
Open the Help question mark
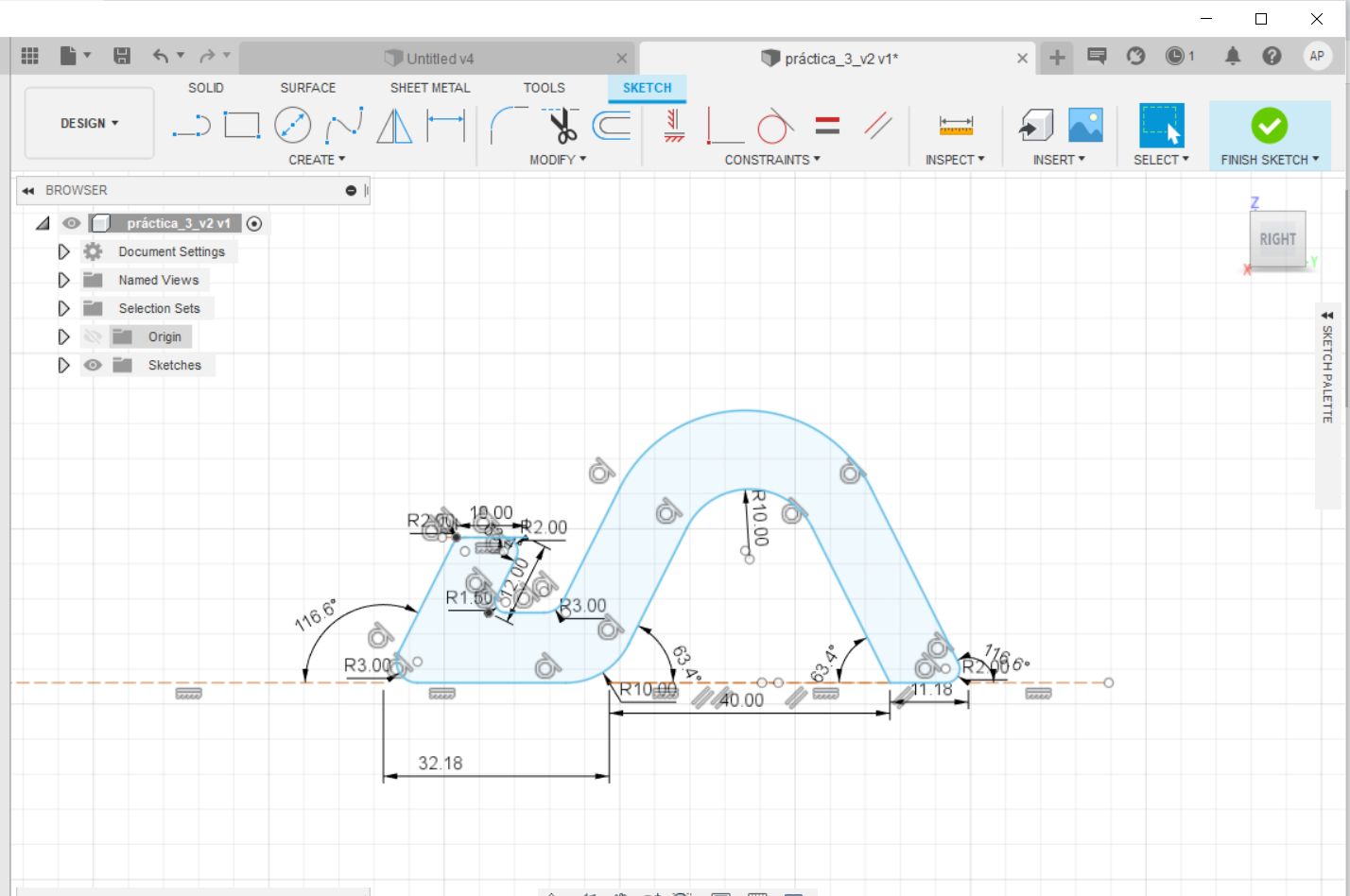pyautogui.click(x=1272, y=56)
